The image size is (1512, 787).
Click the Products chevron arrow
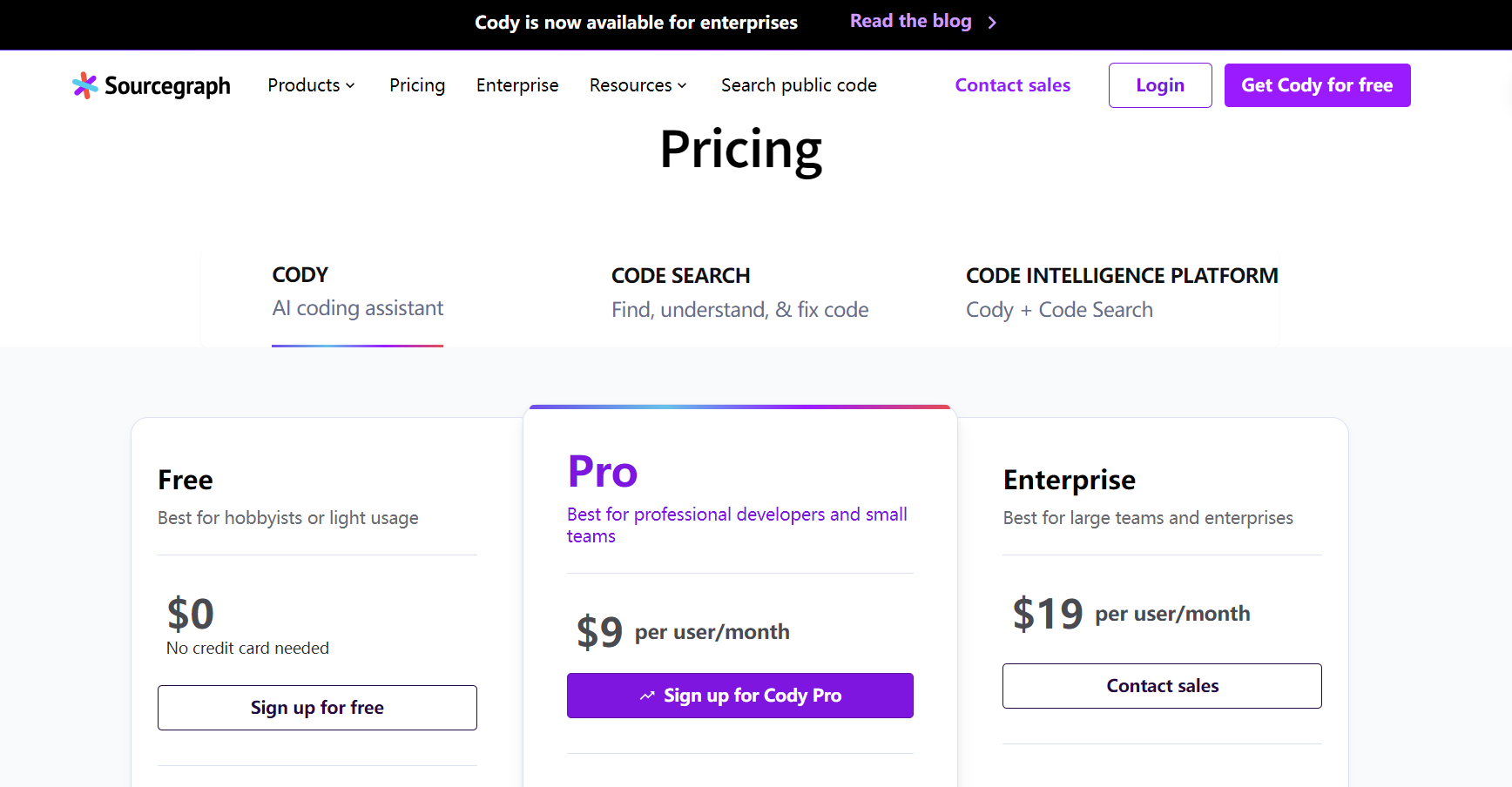click(350, 85)
